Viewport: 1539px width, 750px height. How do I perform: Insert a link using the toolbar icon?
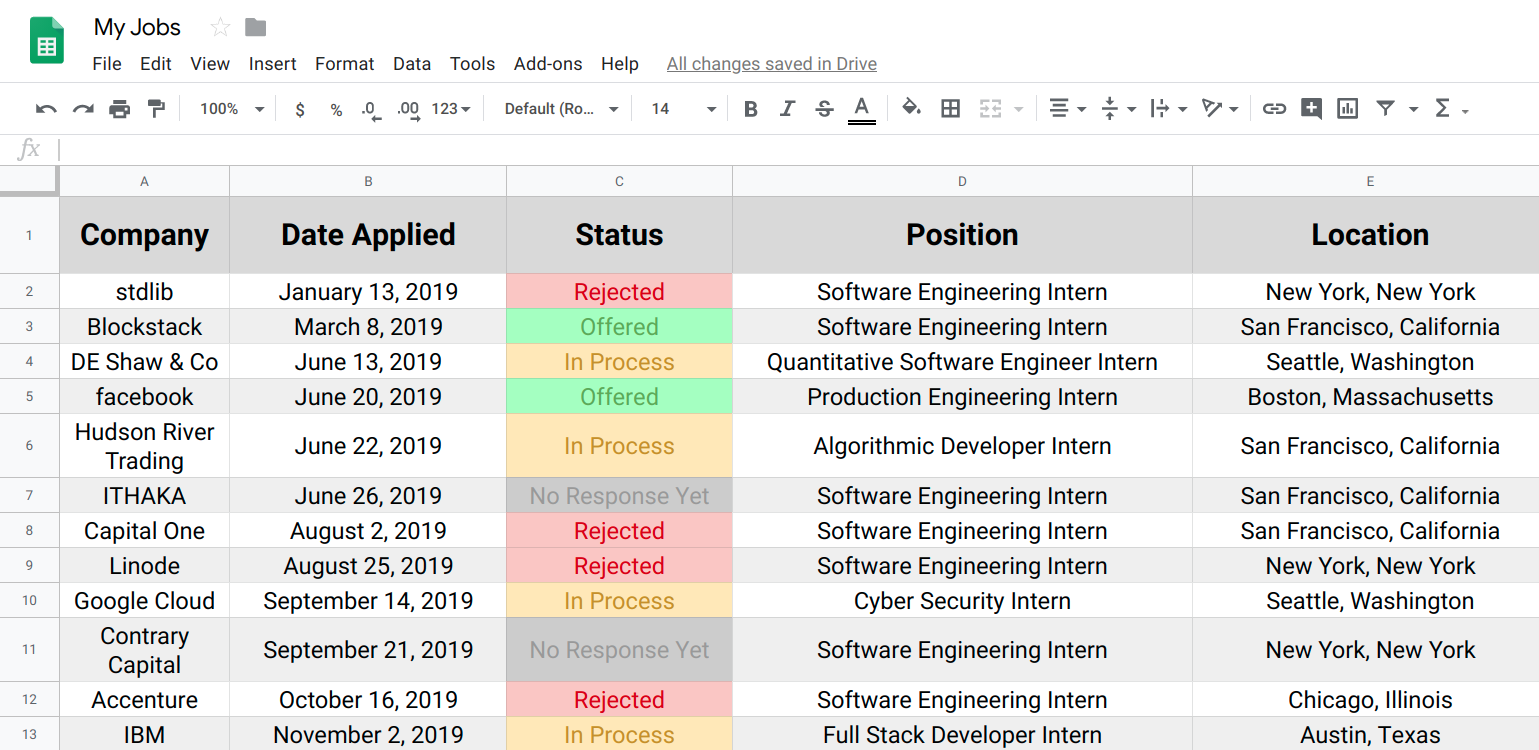tap(1273, 109)
